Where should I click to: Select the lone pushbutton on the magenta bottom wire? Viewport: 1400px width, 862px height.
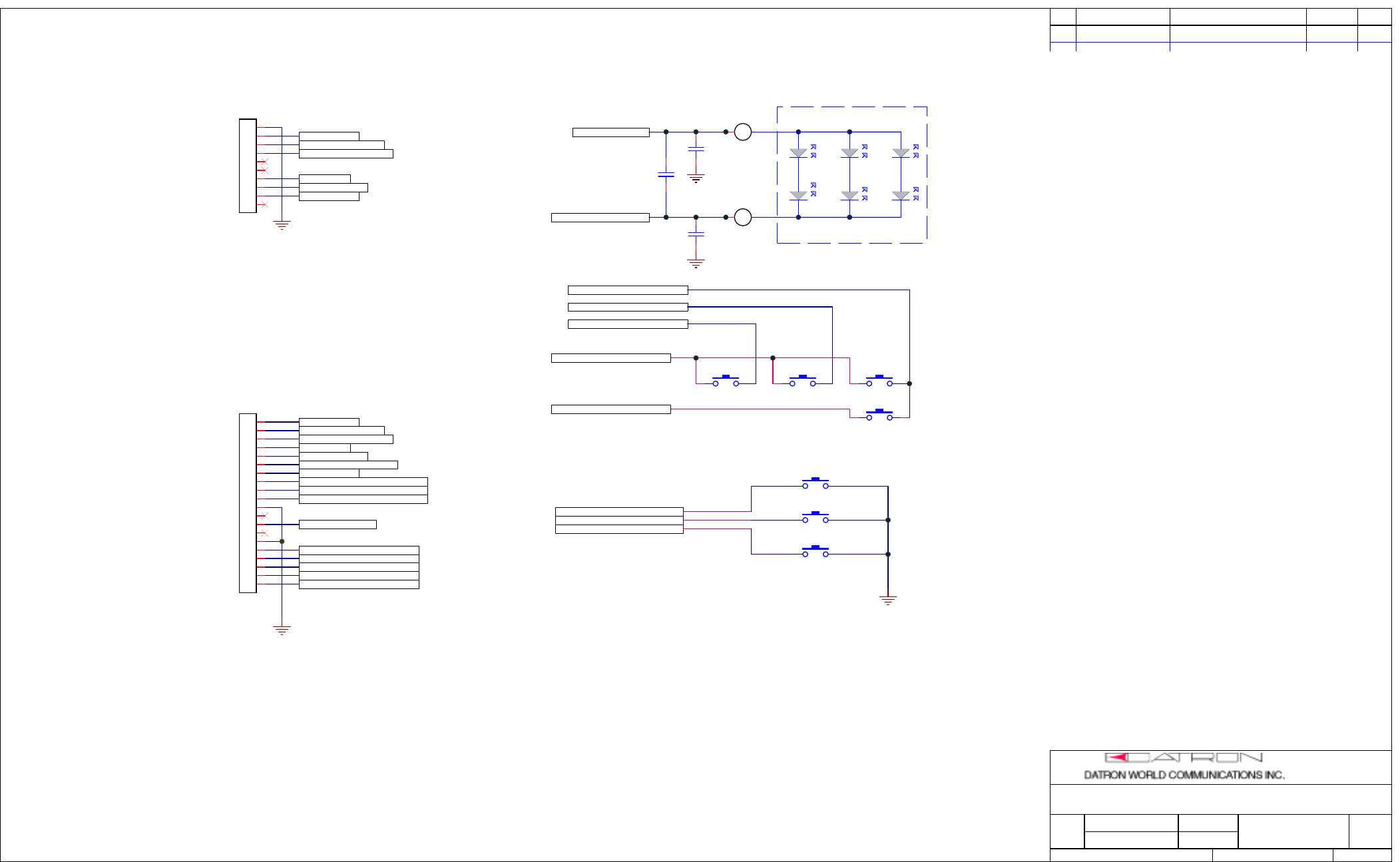[x=879, y=415]
